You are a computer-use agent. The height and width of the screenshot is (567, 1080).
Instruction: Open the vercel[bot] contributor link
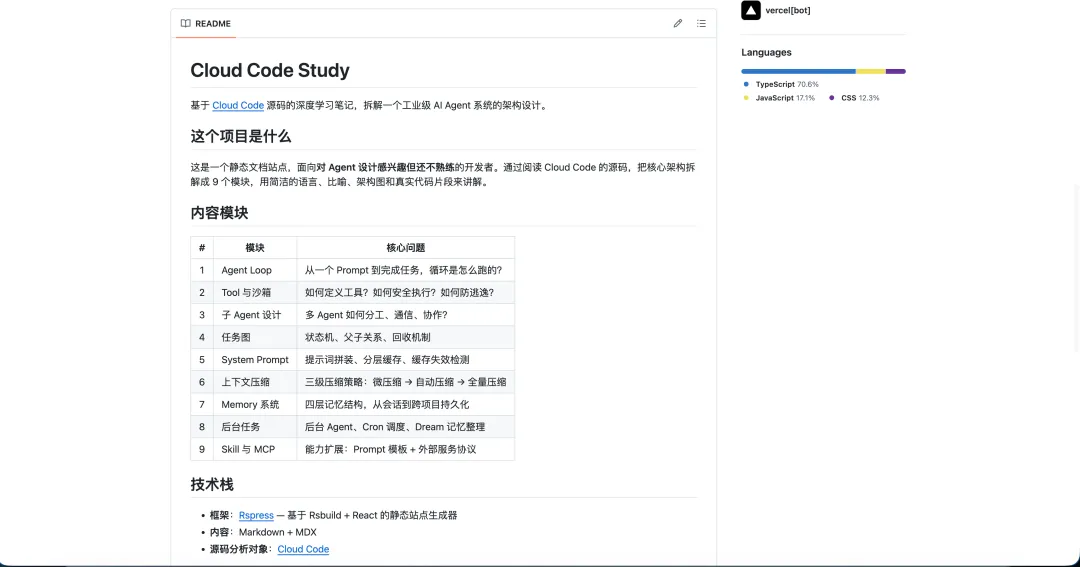click(x=788, y=10)
